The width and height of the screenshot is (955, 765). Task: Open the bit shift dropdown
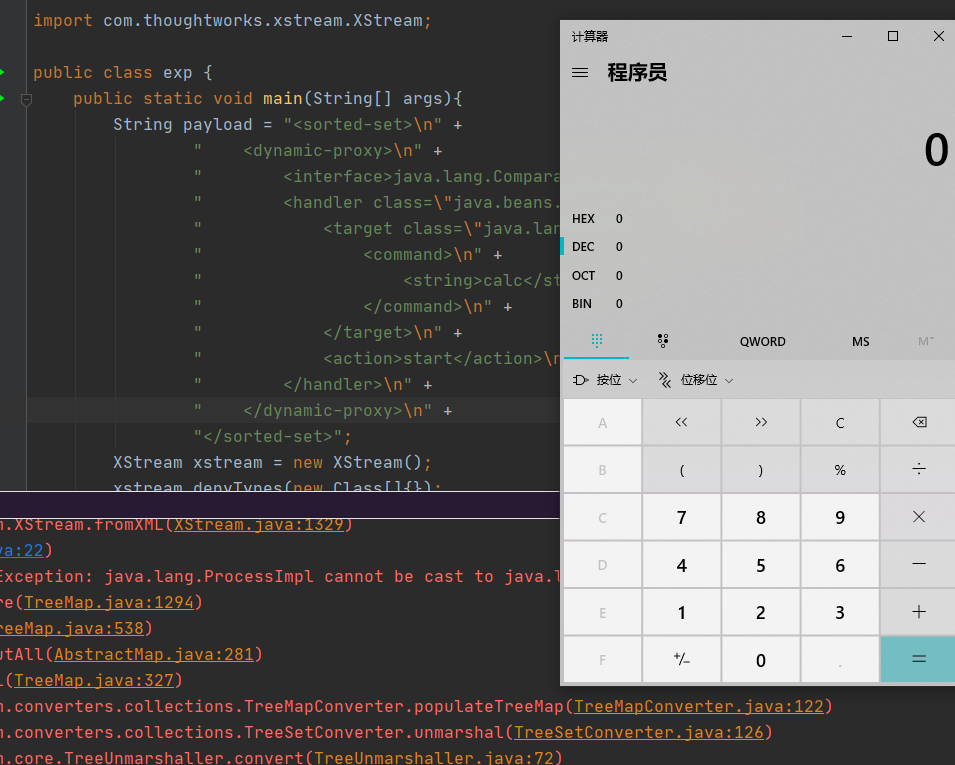(696, 380)
